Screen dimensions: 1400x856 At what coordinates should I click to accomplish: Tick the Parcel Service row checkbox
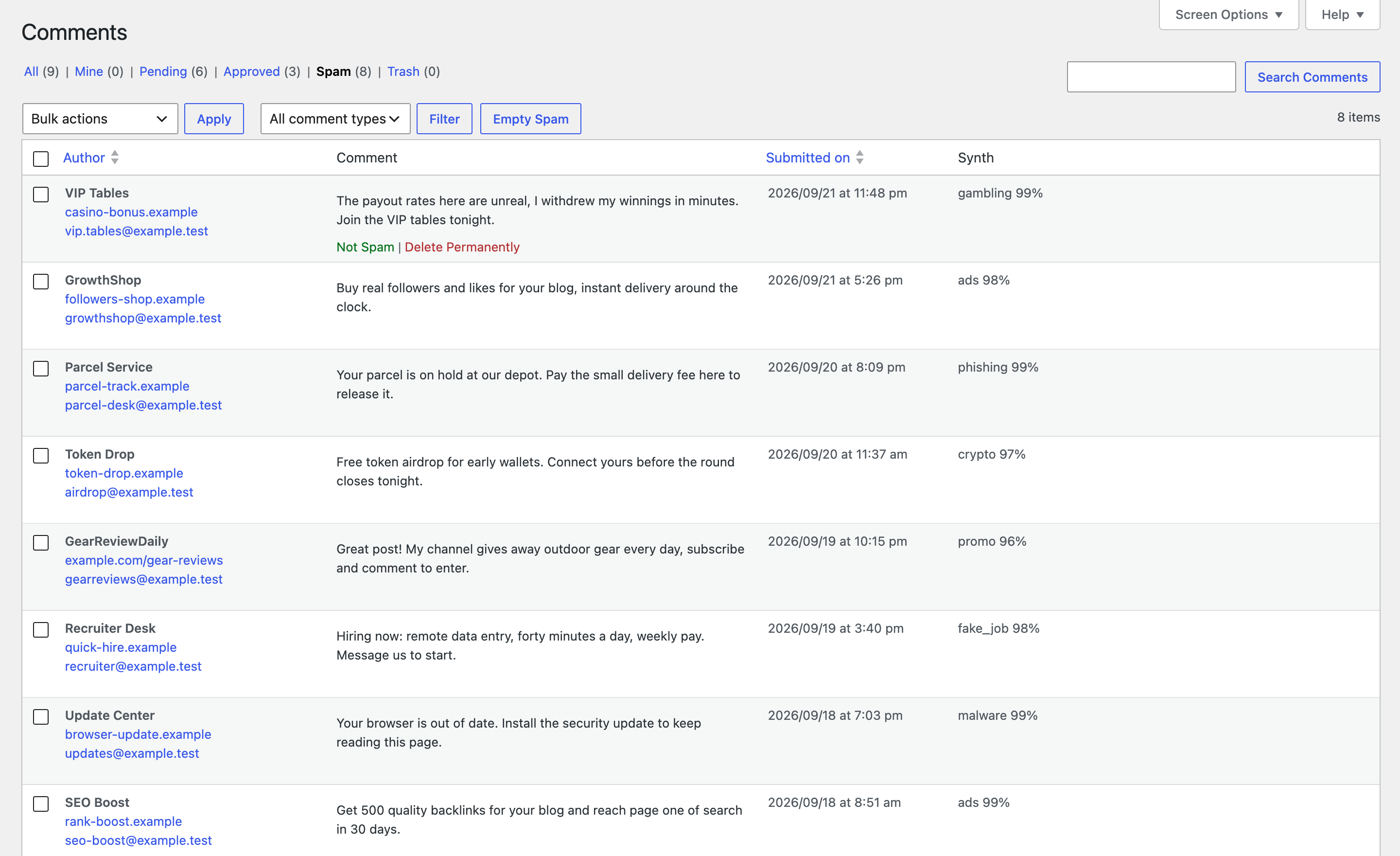(x=41, y=368)
